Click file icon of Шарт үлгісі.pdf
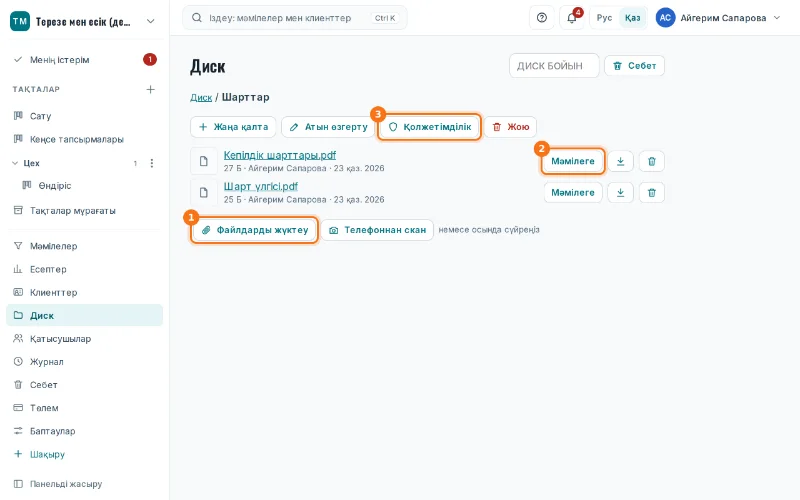The width and height of the screenshot is (800, 500). pos(204,192)
